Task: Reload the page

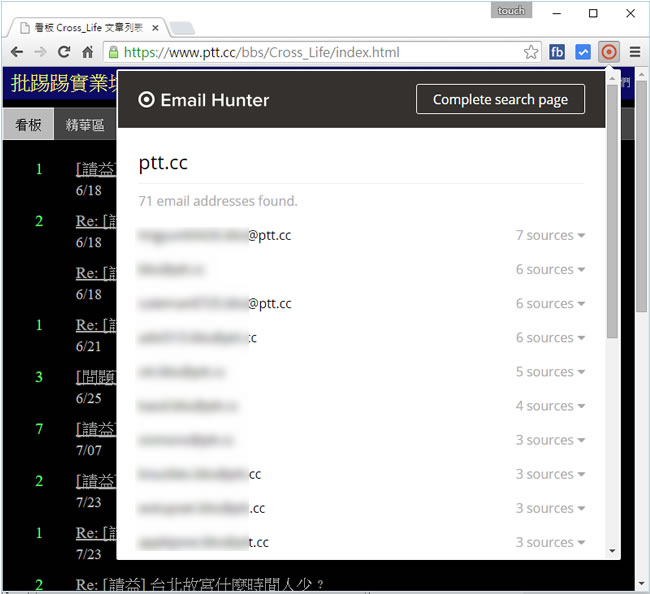Action: (x=64, y=52)
